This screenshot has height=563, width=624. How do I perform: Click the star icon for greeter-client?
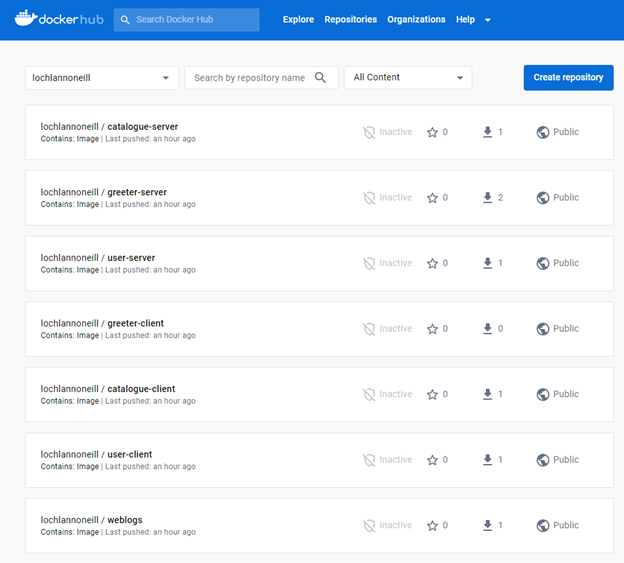click(x=432, y=329)
